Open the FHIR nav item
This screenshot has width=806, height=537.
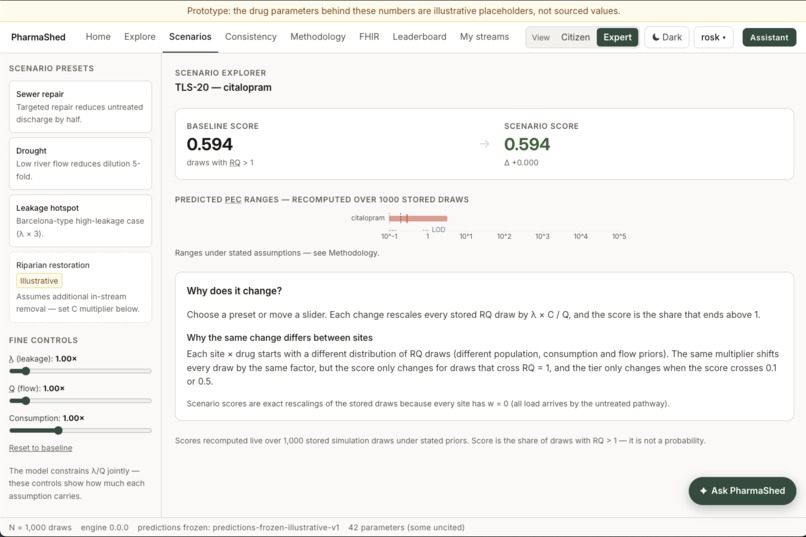pos(369,36)
